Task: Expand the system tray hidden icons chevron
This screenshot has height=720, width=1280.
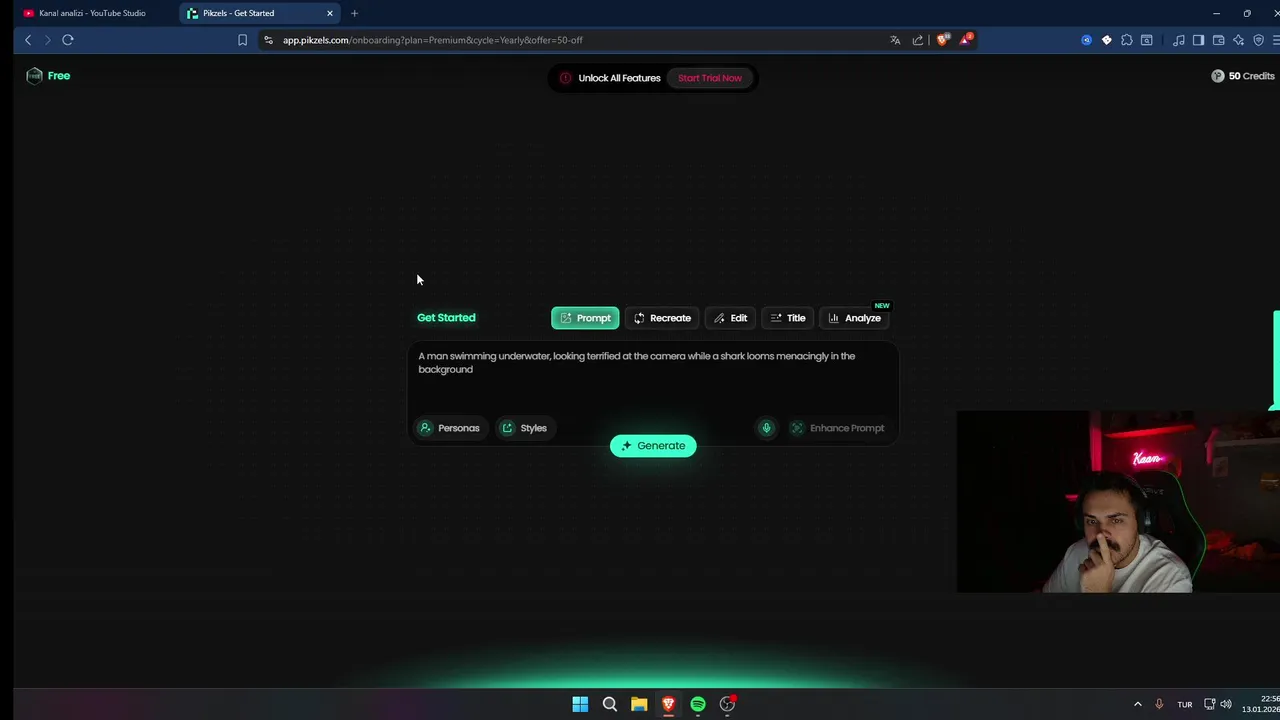Action: (x=1137, y=704)
